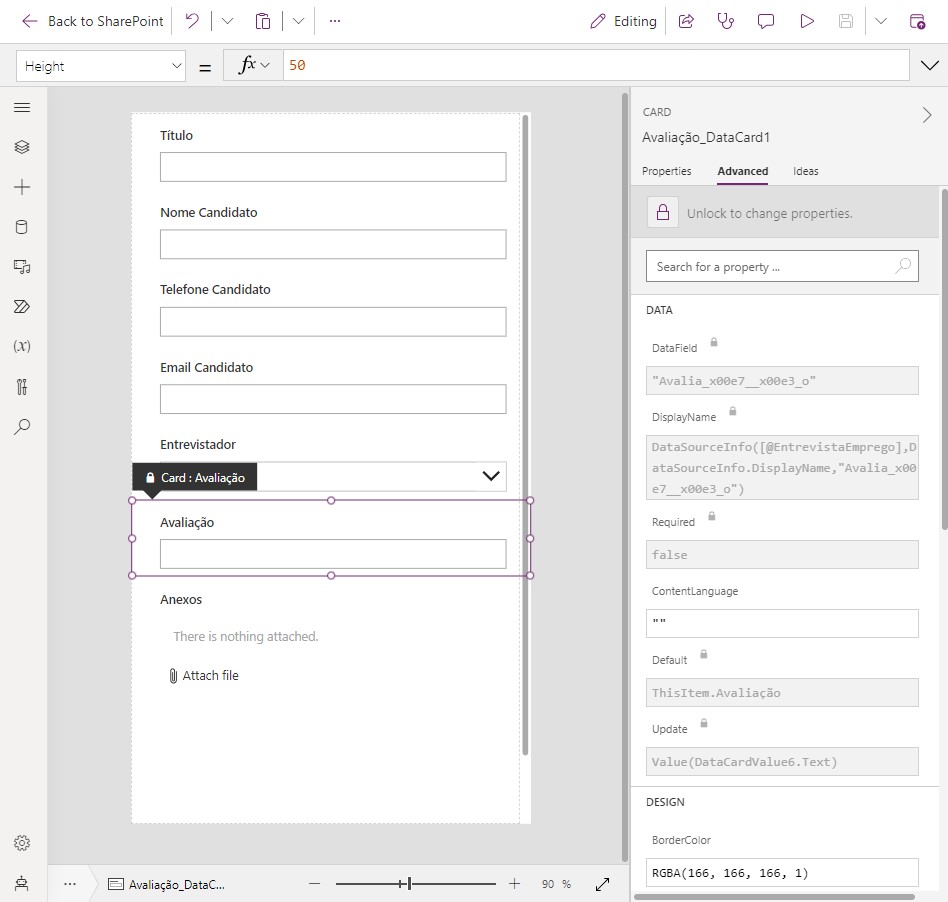Expand the hamburger navigation menu
The width and height of the screenshot is (948, 902).
(x=22, y=107)
